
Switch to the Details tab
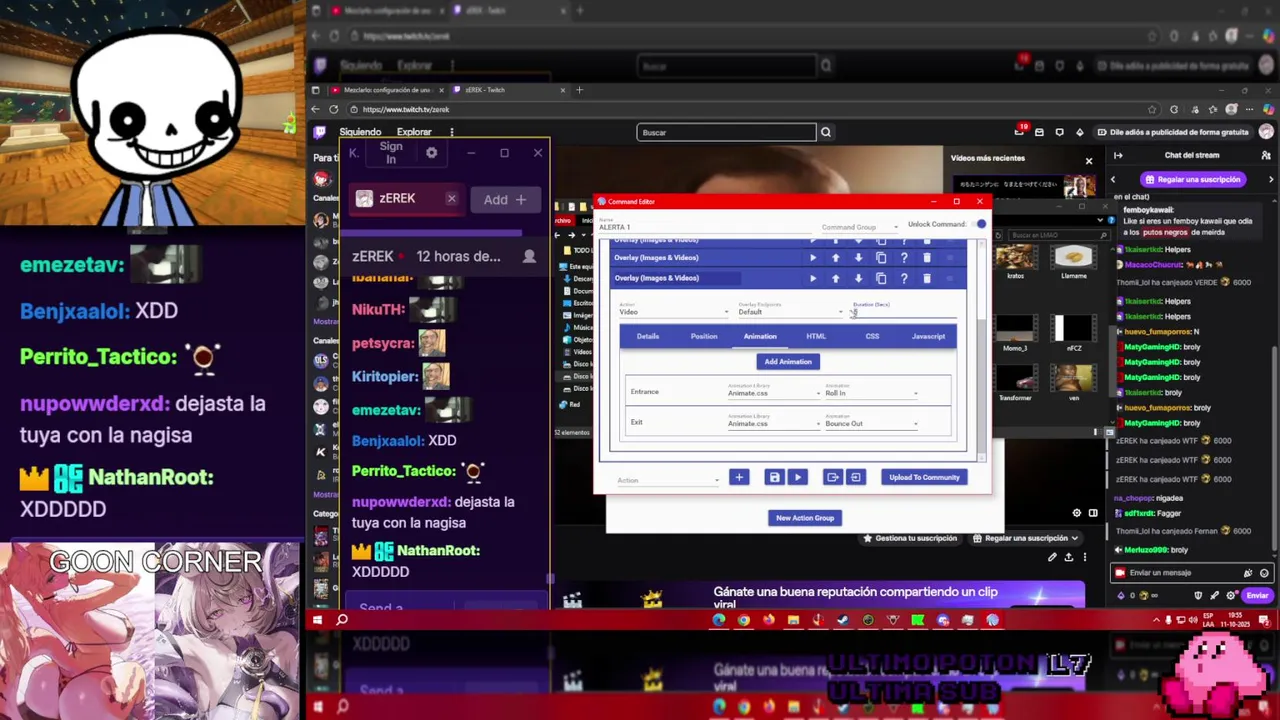point(648,336)
